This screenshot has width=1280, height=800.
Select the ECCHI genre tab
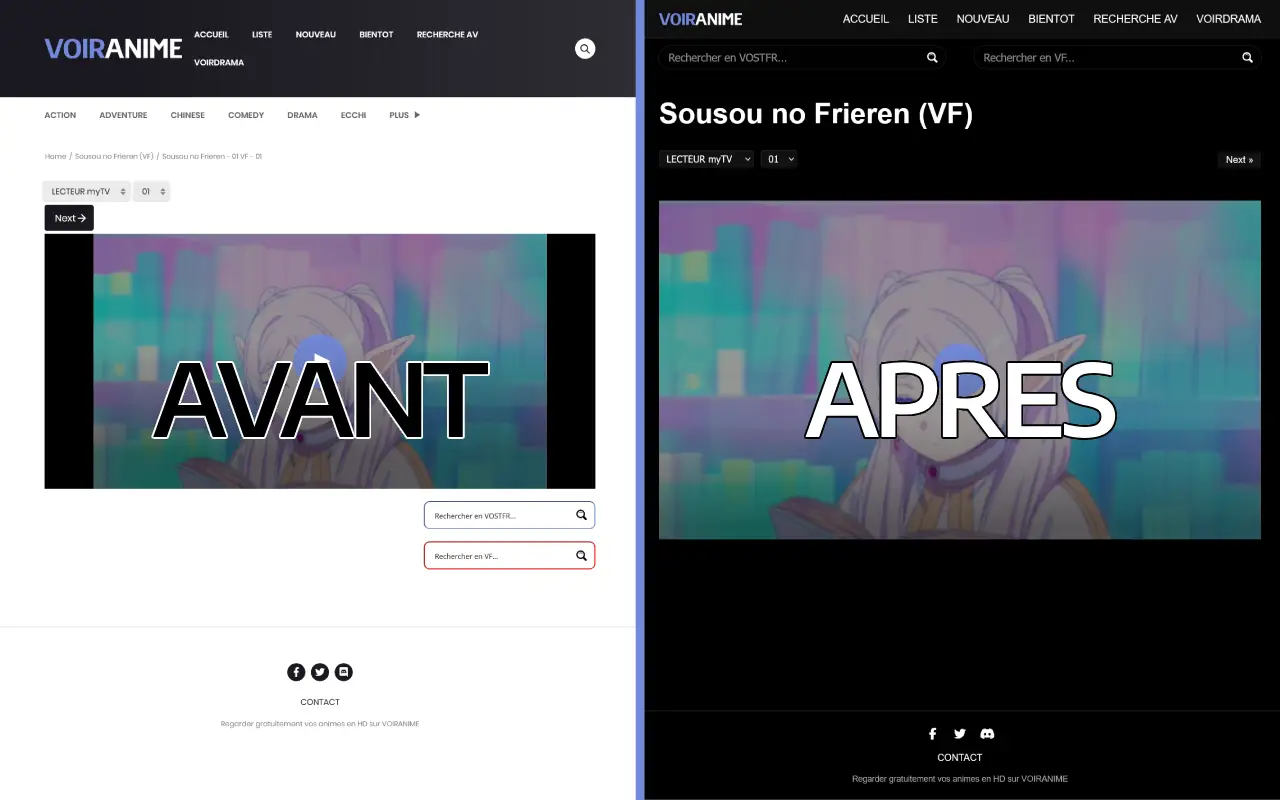pos(353,115)
